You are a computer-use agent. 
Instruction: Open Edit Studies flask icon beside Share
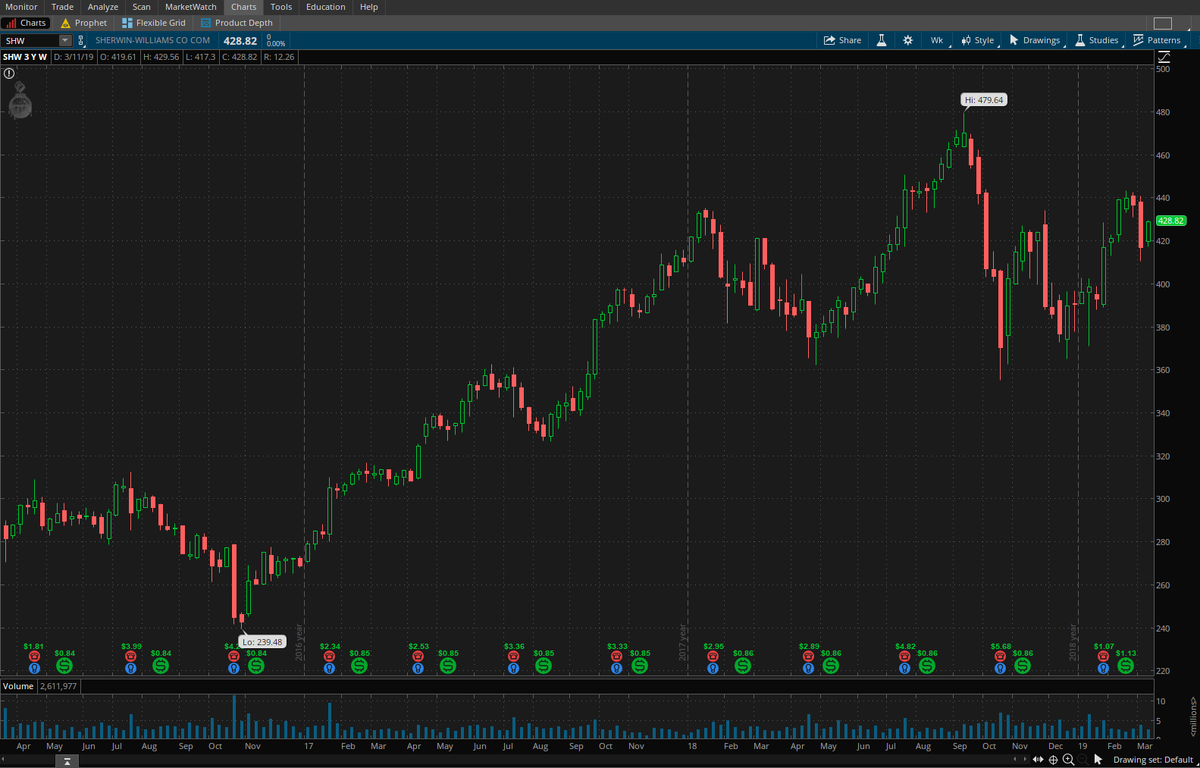[x=882, y=40]
